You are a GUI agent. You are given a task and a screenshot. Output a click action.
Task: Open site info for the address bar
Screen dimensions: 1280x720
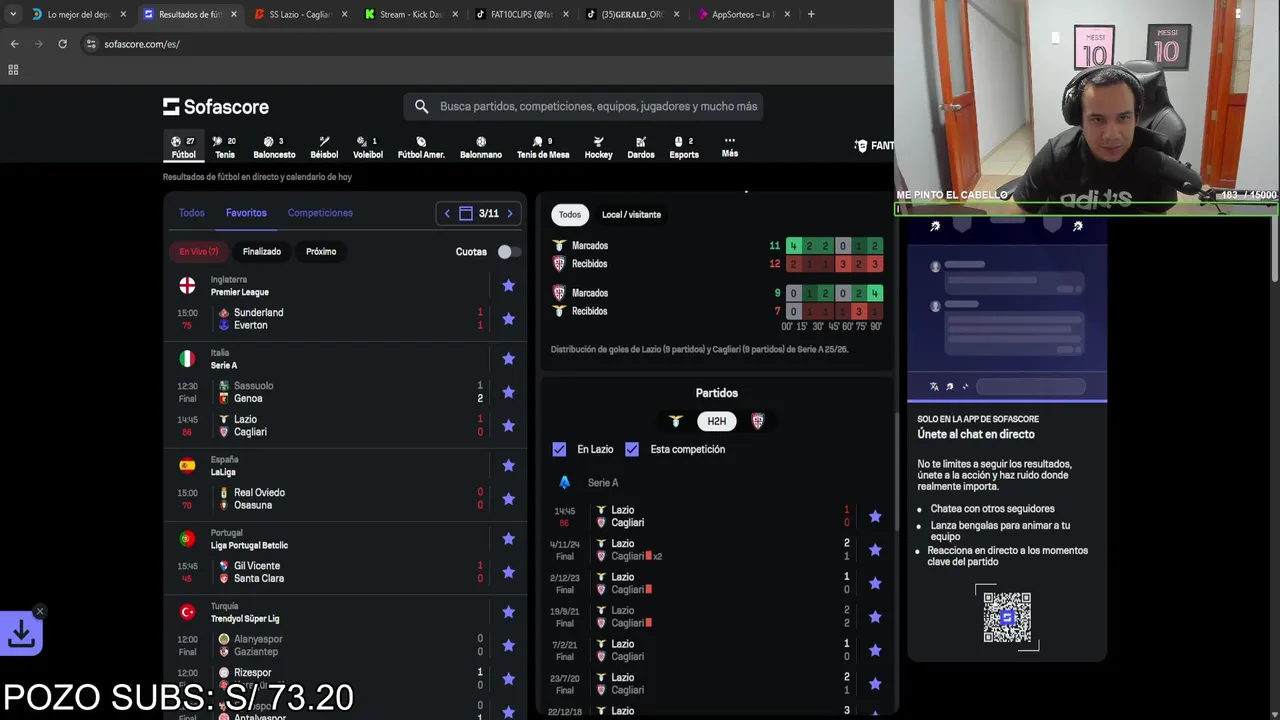[91, 44]
